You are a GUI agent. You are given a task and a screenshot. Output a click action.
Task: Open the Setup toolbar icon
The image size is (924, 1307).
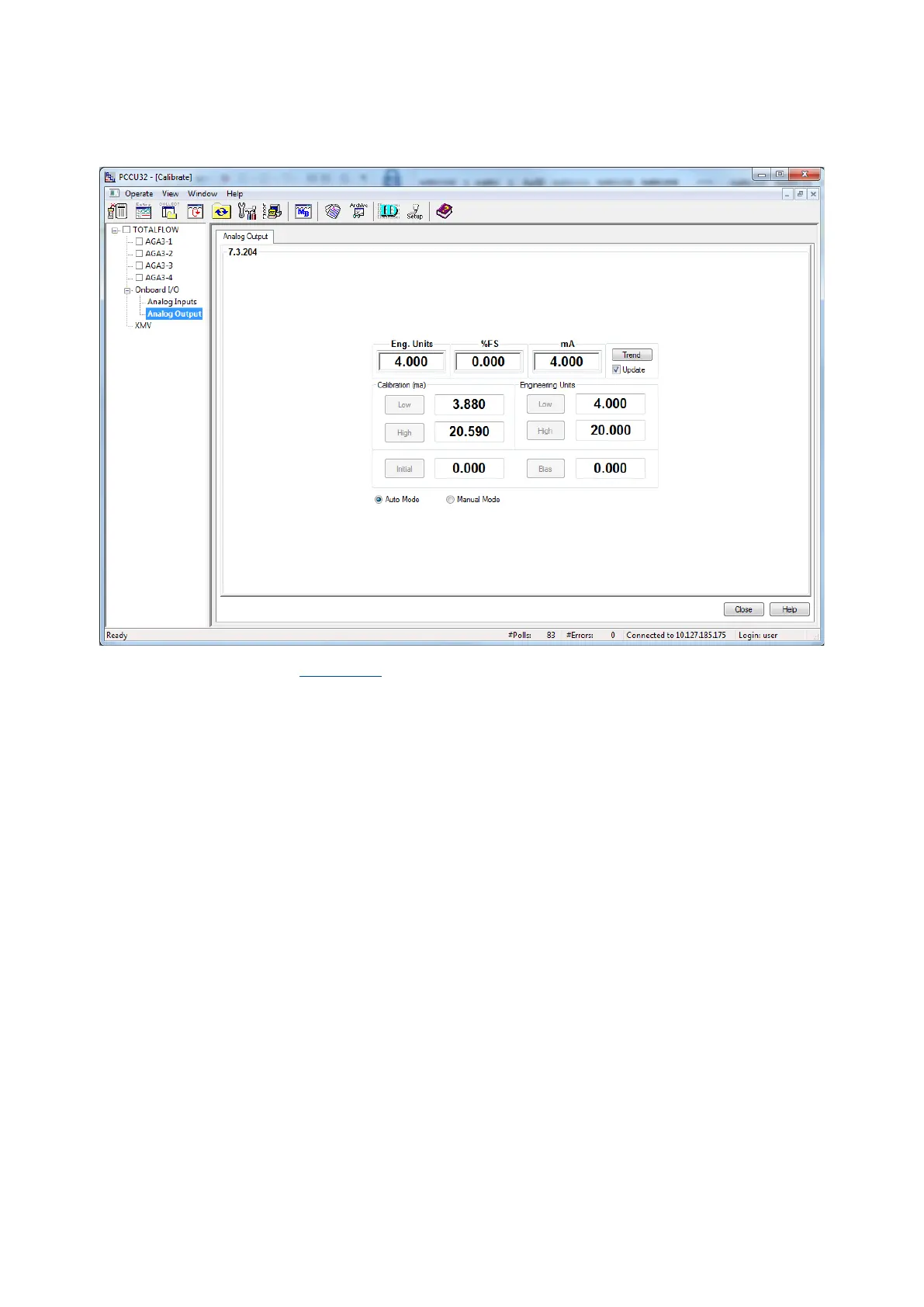[415, 211]
